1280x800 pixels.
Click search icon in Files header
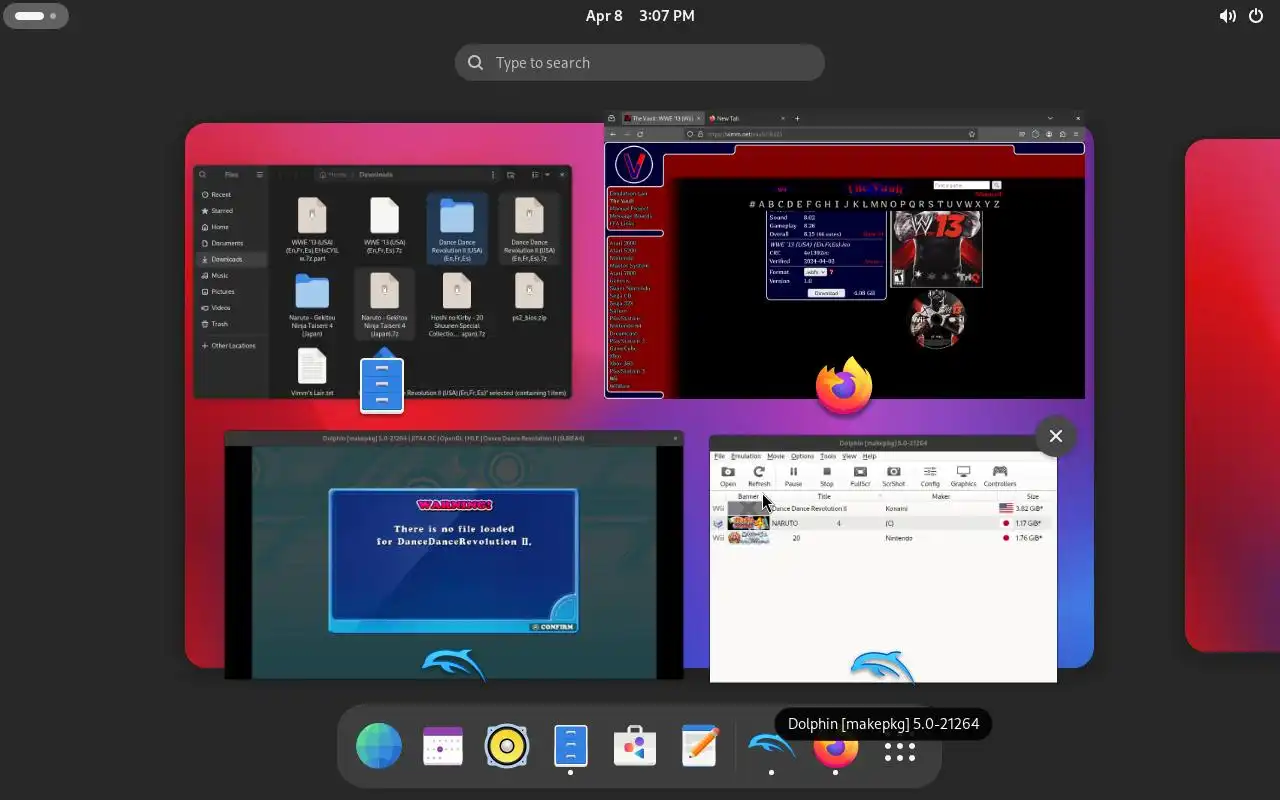203,174
